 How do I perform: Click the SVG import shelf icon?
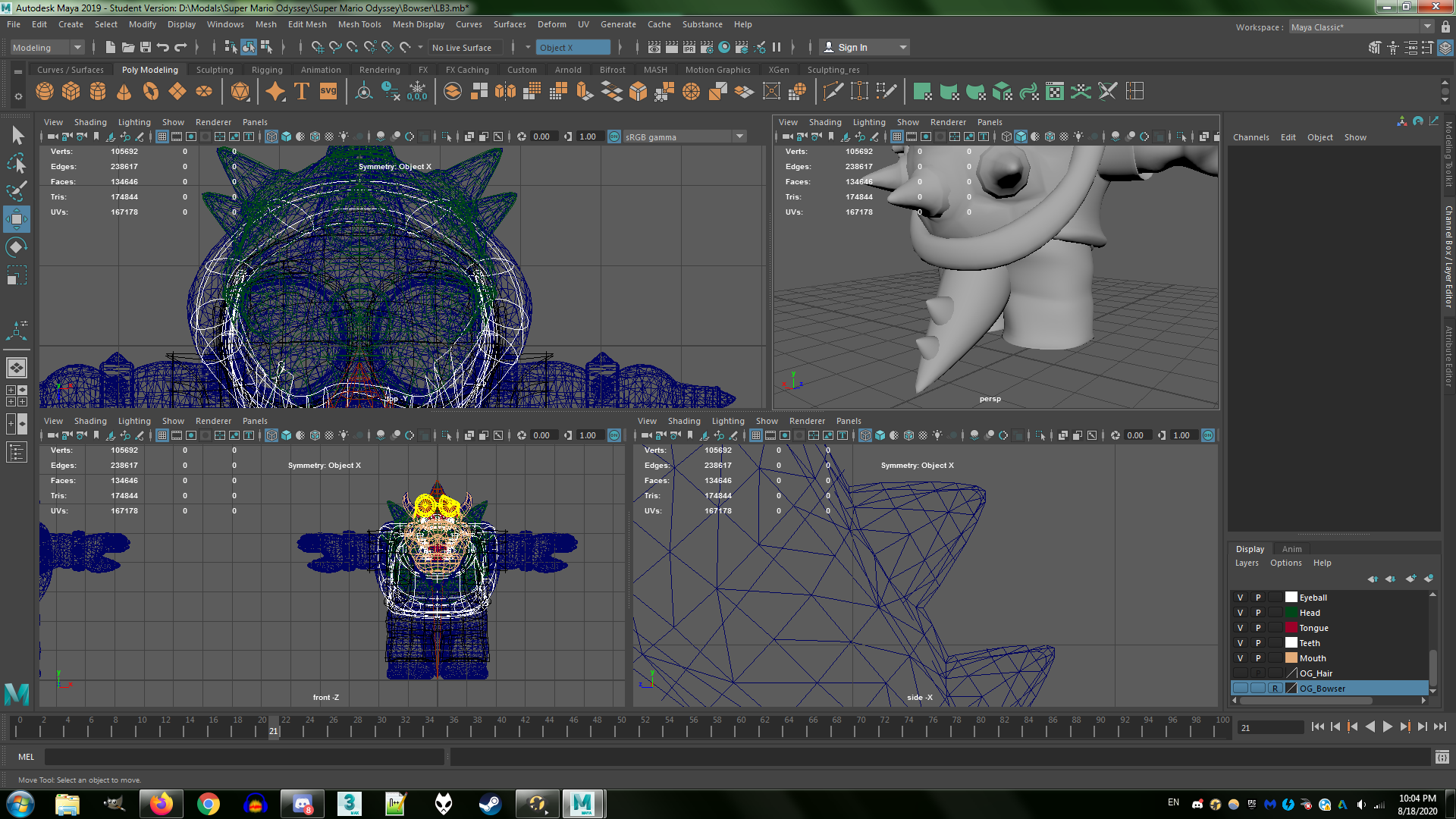[x=328, y=92]
